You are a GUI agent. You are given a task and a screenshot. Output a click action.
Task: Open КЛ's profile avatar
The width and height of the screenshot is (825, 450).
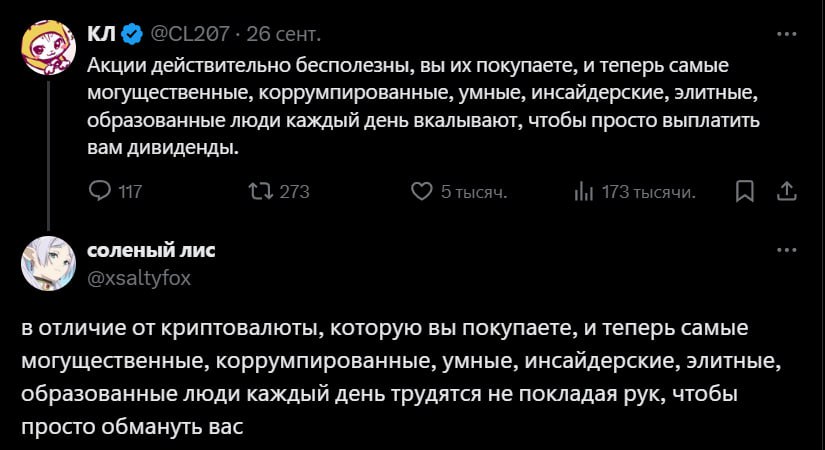coord(47,49)
